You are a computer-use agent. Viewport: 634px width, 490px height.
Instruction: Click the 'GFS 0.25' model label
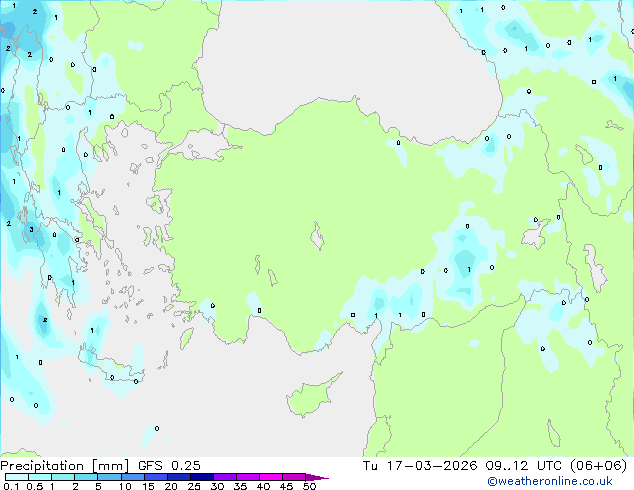pyautogui.click(x=169, y=466)
